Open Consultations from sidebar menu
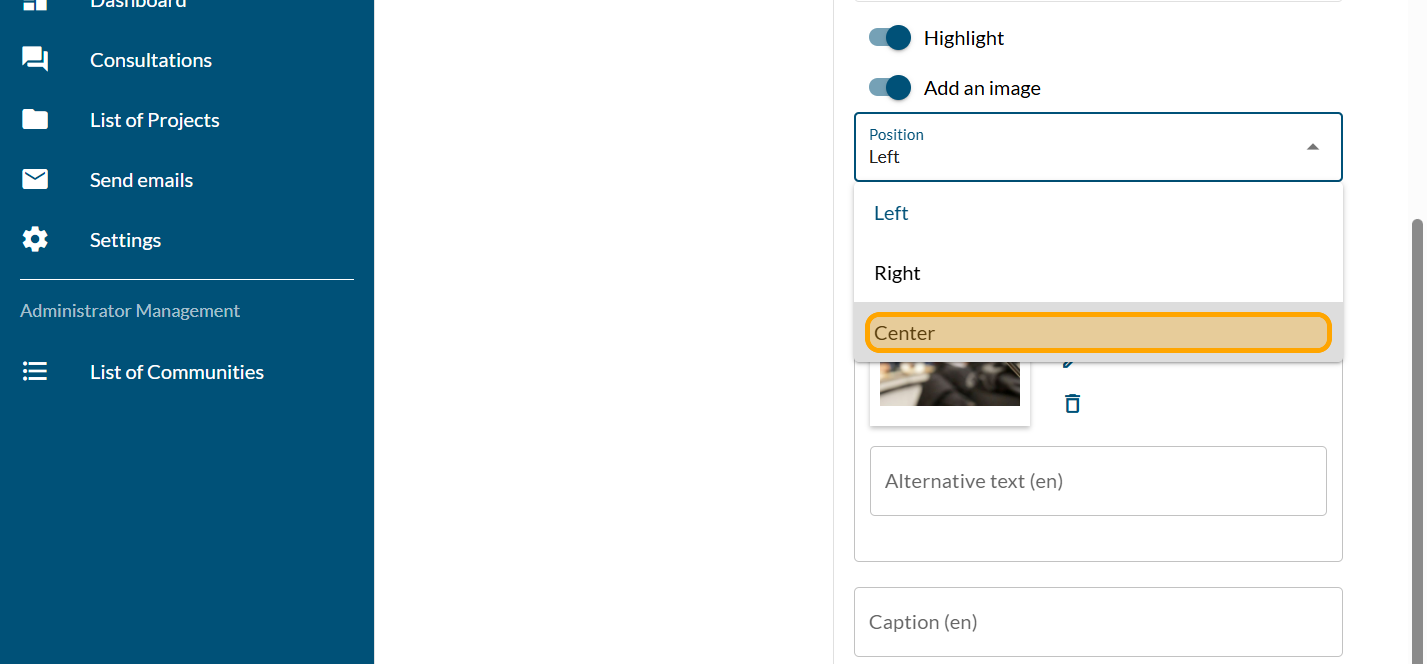This screenshot has width=1427, height=664. [x=151, y=60]
